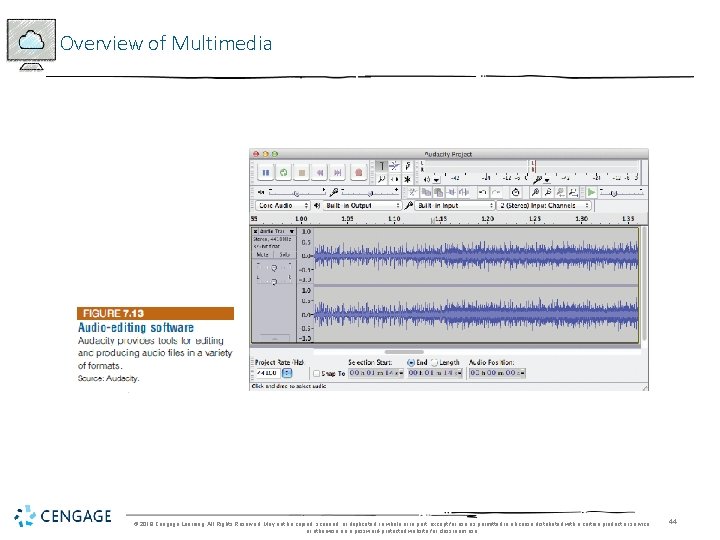720x540 pixels.
Task: Click the Trim audio icon
Action: 451,192
